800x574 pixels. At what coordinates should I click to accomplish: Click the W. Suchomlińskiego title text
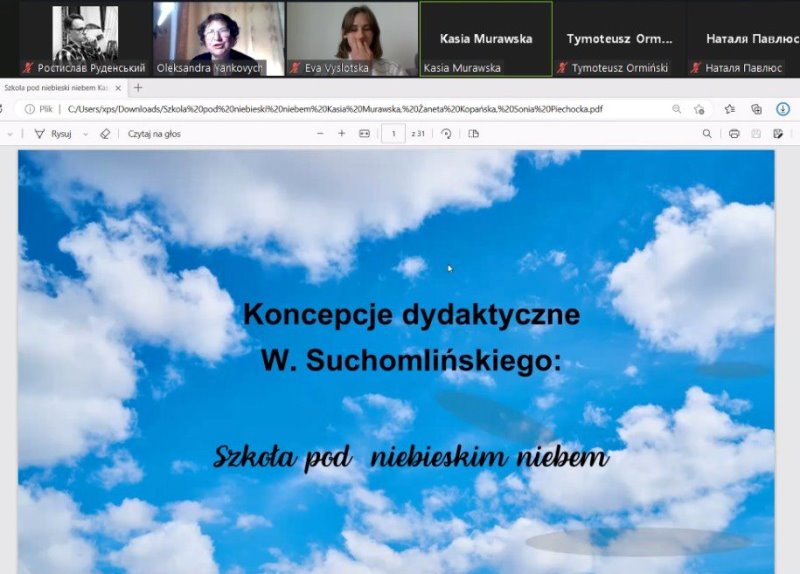411,361
